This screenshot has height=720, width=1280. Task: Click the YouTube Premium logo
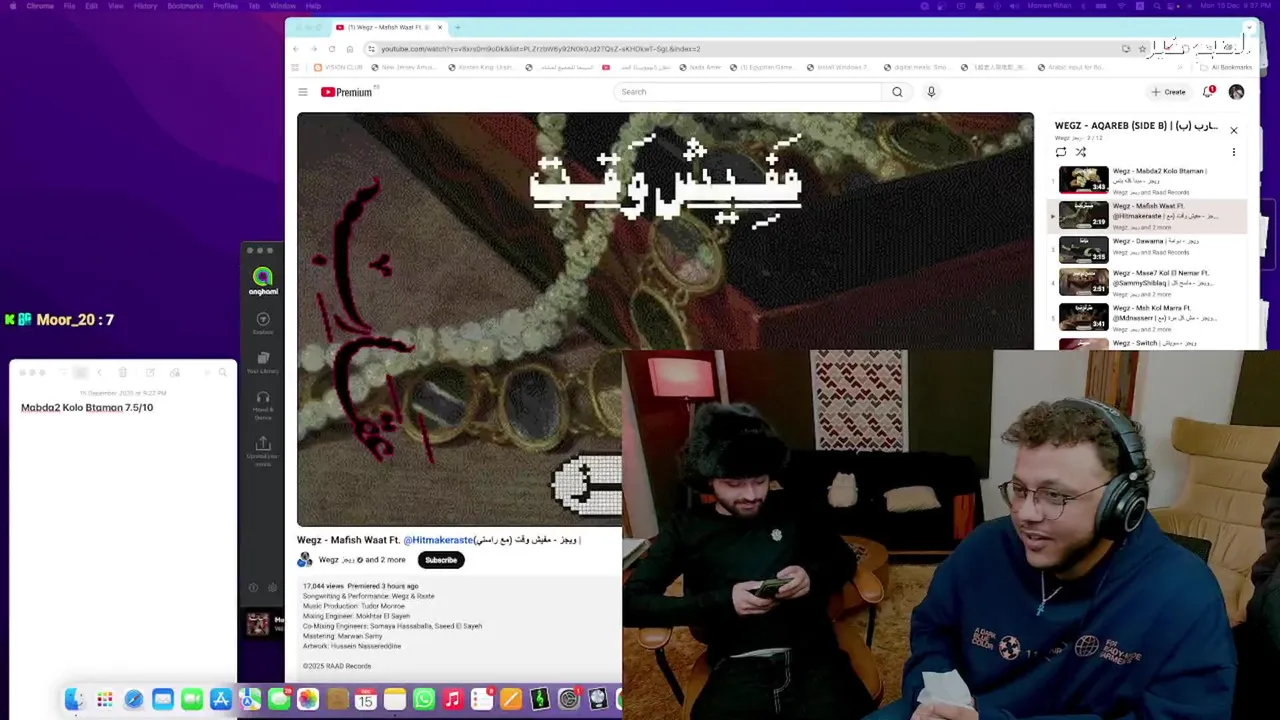point(349,92)
